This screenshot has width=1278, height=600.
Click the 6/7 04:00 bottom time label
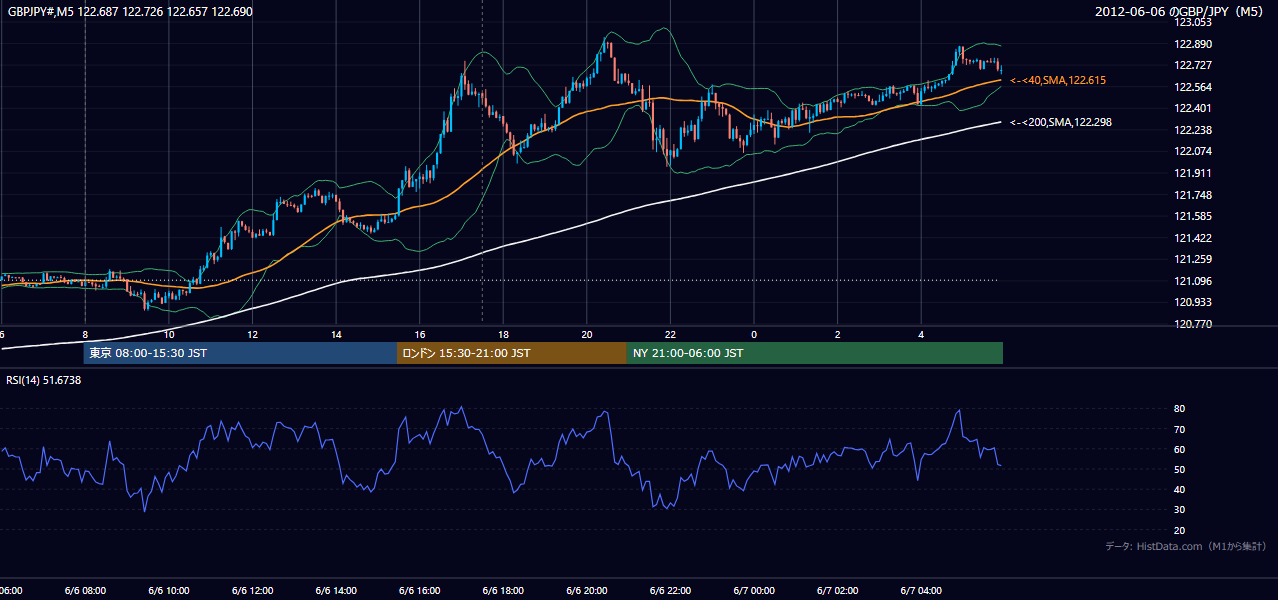point(921,591)
